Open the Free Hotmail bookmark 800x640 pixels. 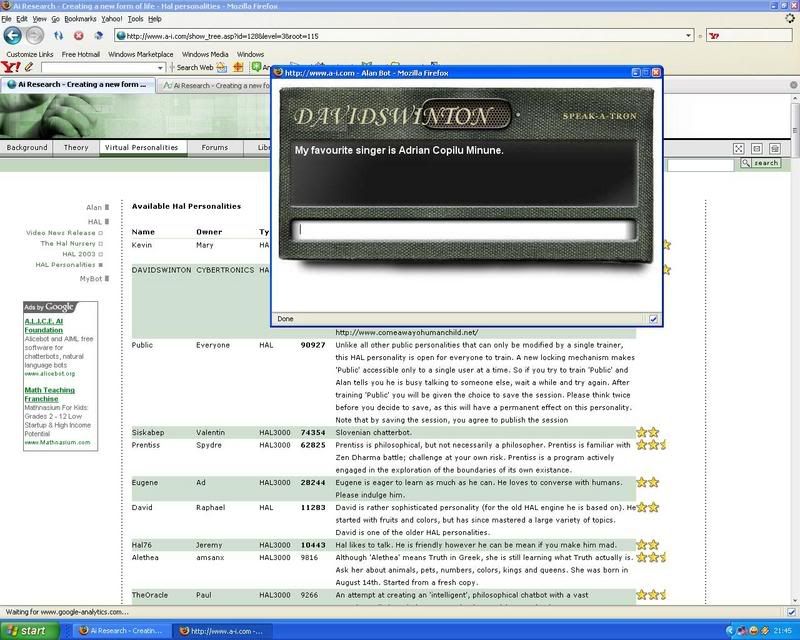[x=81, y=54]
